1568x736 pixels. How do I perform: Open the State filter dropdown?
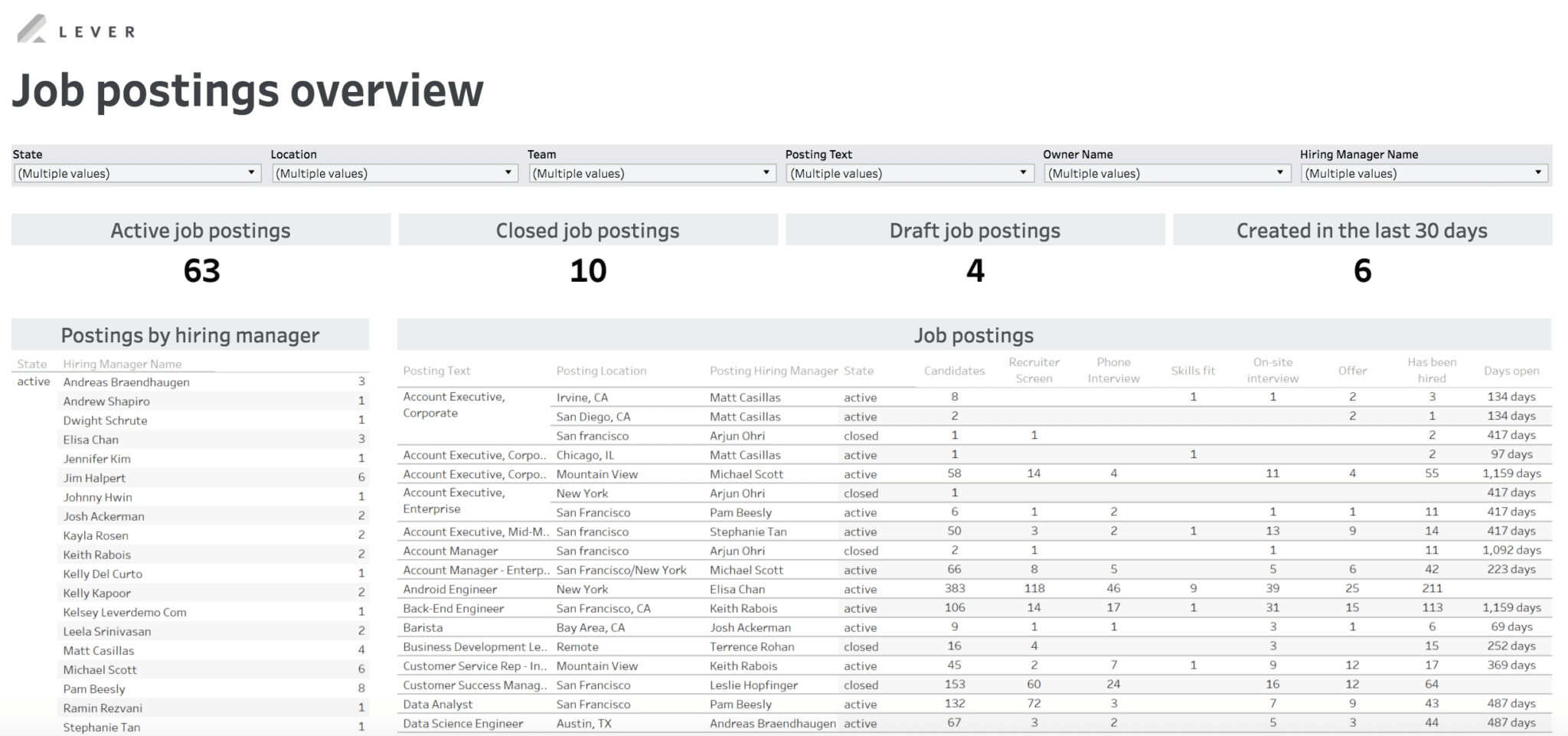[x=136, y=173]
